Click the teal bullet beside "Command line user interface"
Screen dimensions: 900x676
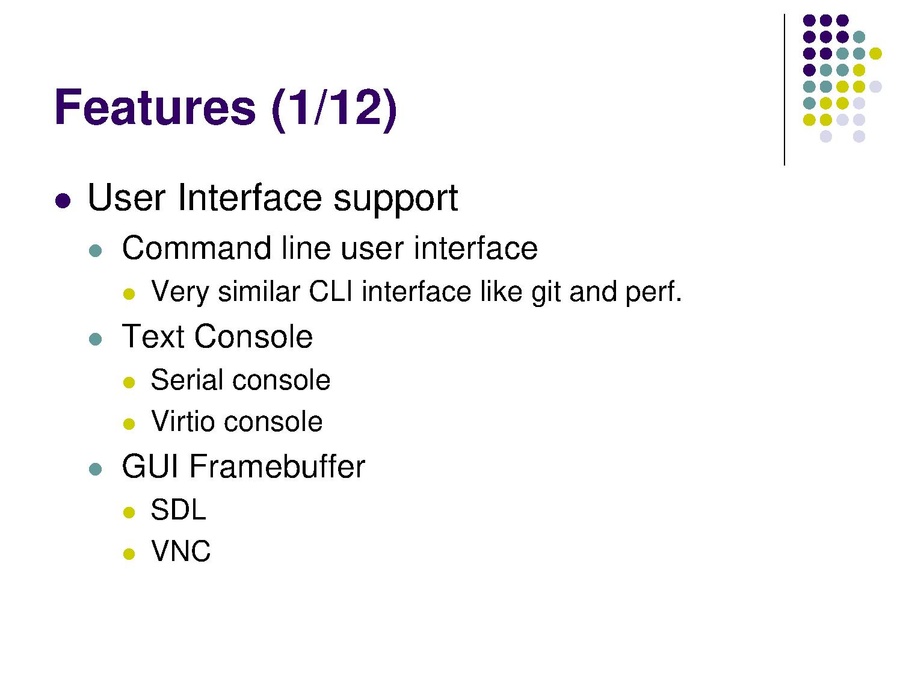click(96, 250)
